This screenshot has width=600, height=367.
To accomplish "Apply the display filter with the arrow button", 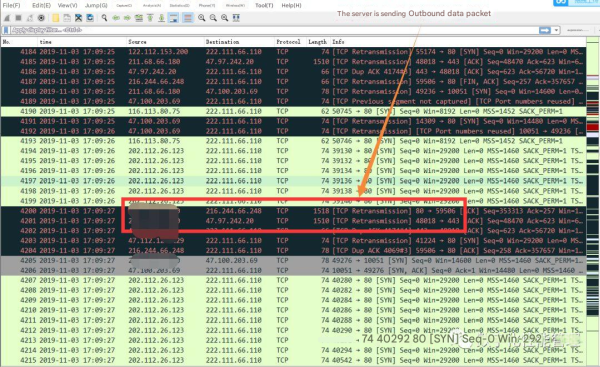I will [x=545, y=30].
